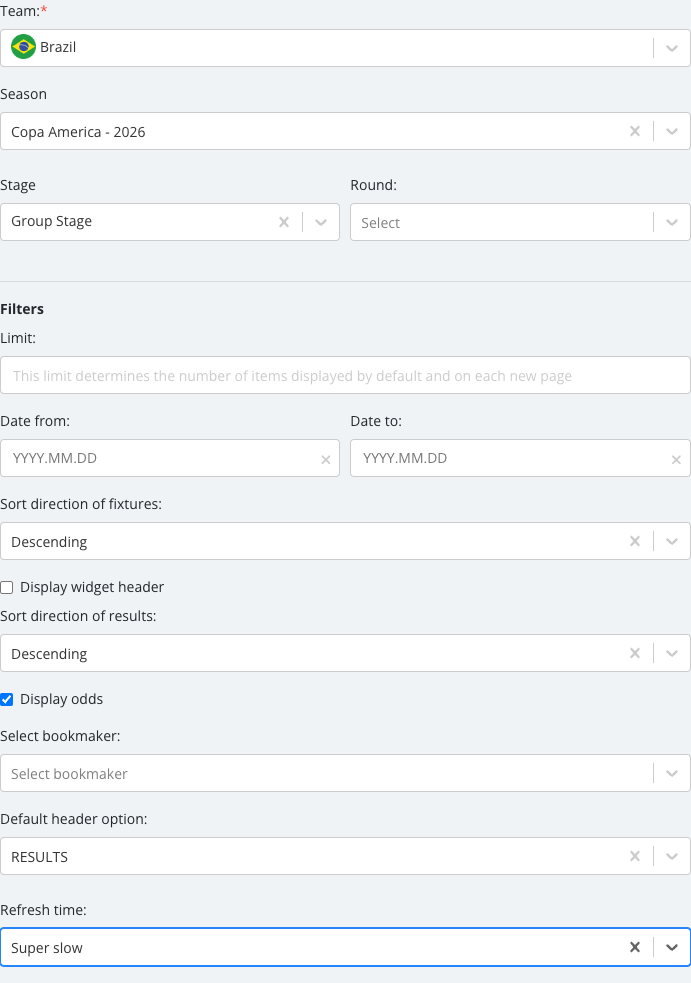691x983 pixels.
Task: Click the Display odds label
Action: (x=61, y=700)
